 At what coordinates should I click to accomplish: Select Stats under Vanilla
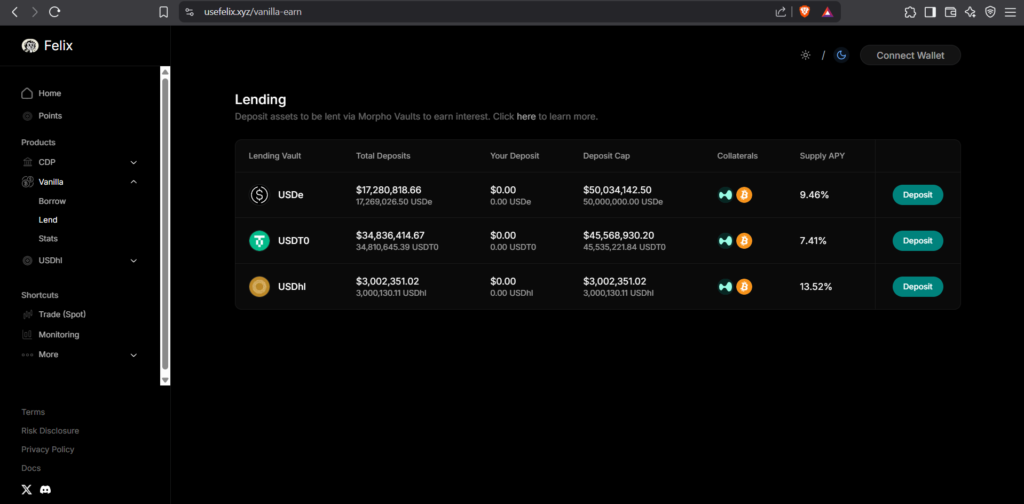coord(48,238)
